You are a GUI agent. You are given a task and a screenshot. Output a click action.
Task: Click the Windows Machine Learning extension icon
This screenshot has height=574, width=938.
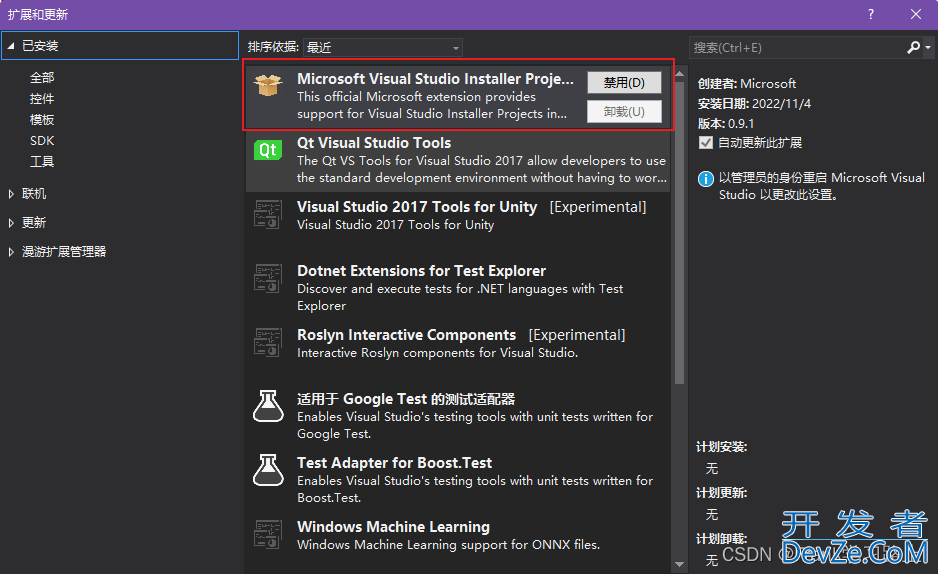coord(267,534)
